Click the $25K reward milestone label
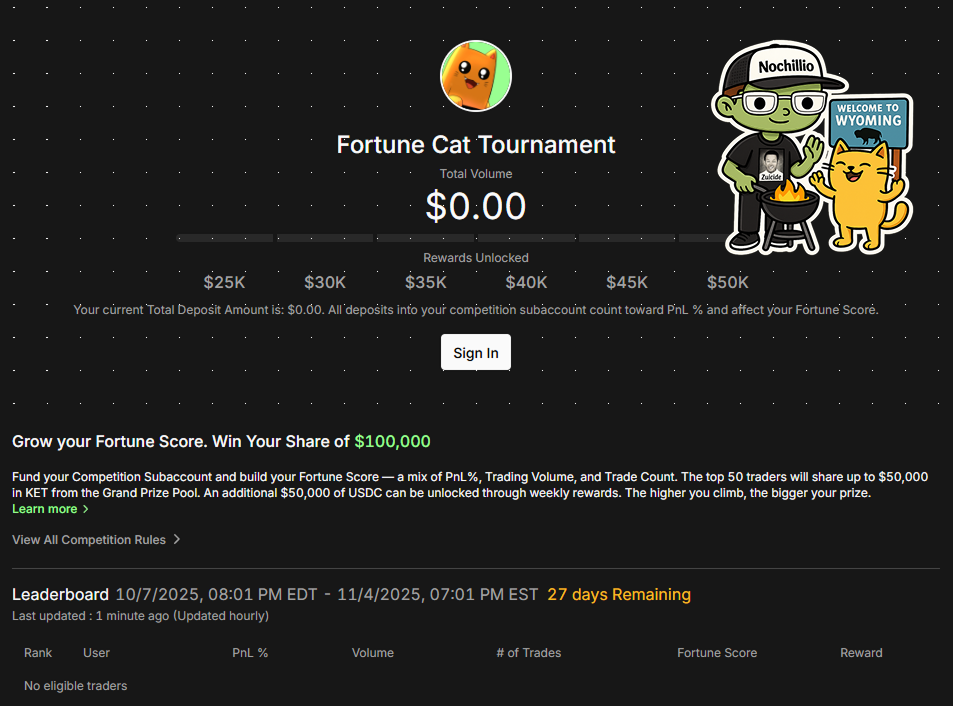This screenshot has width=953, height=706. 224,283
